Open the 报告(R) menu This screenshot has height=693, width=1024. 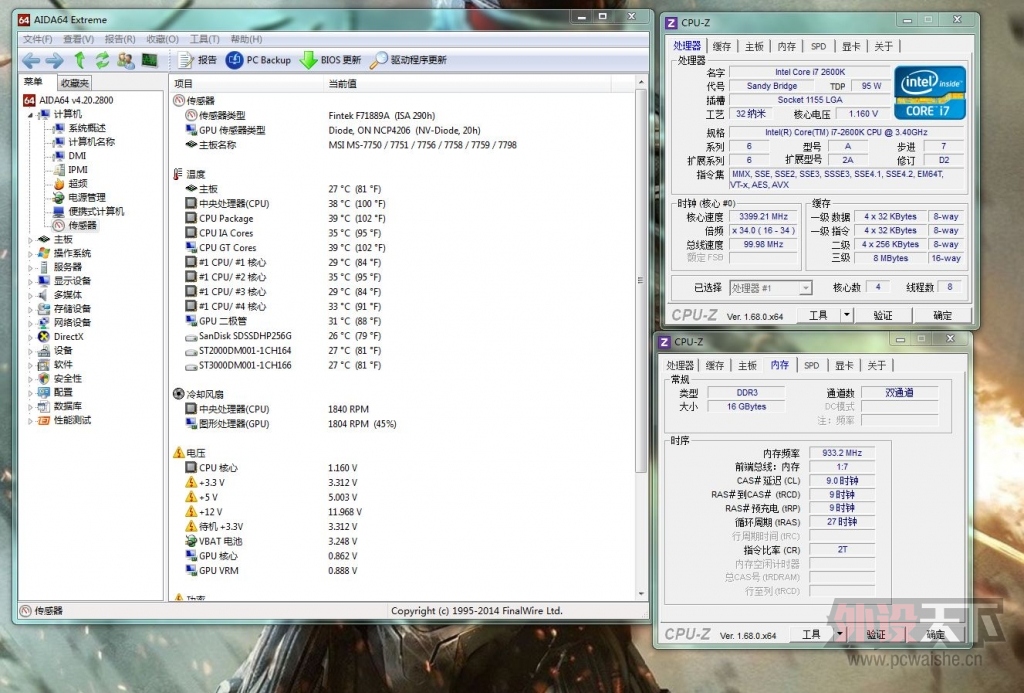pos(120,39)
